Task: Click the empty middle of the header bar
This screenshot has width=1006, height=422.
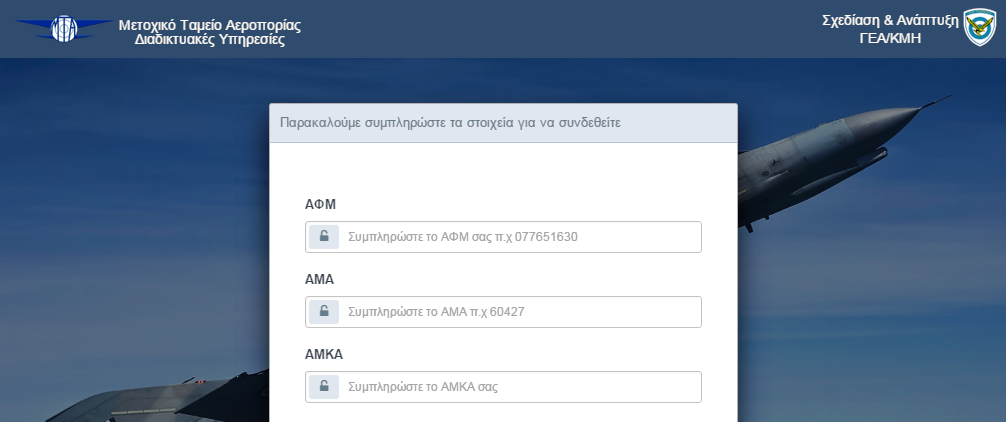Action: [x=560, y=28]
